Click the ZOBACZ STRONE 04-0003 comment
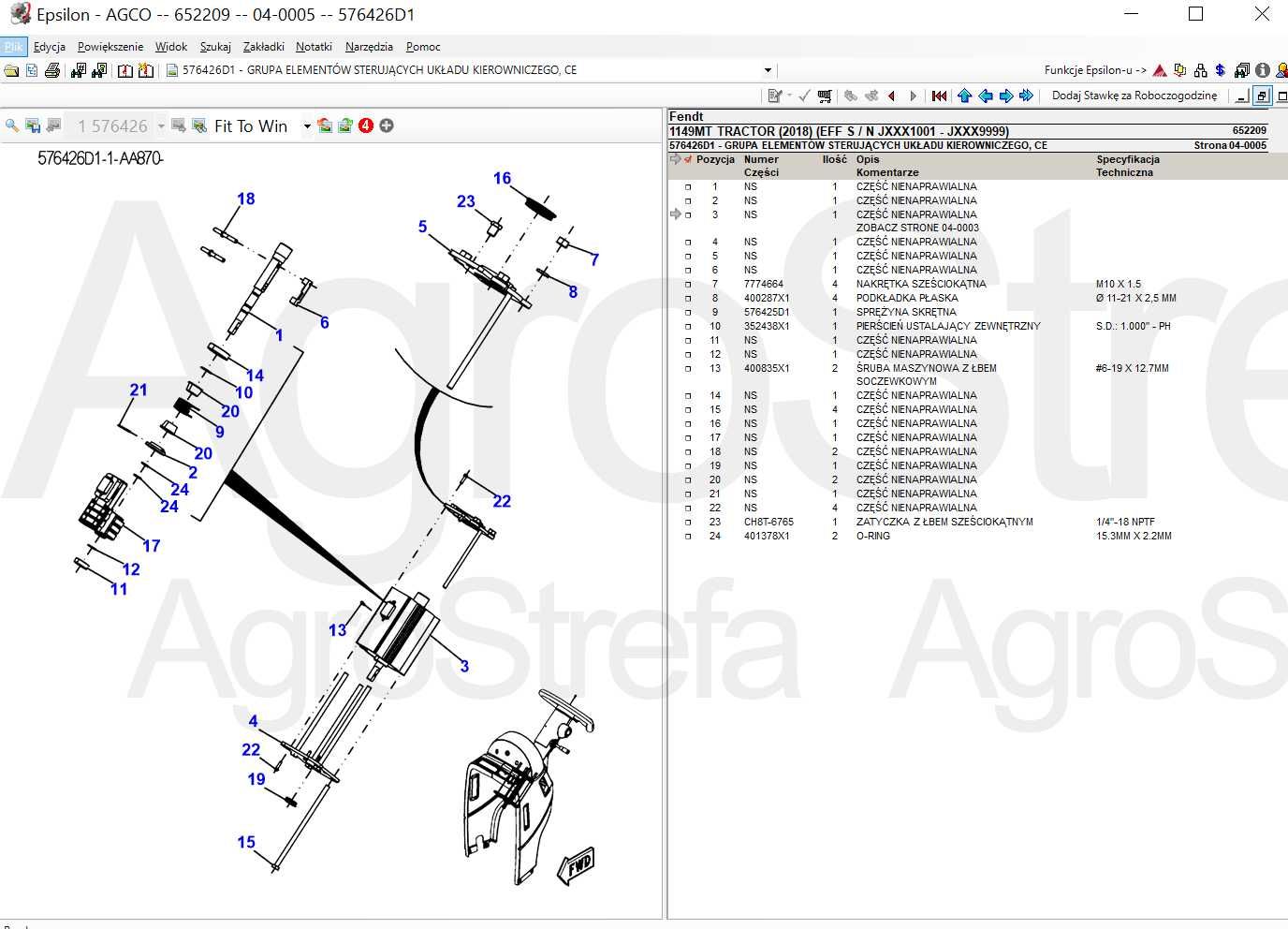This screenshot has height=929, width=1288. tap(917, 229)
